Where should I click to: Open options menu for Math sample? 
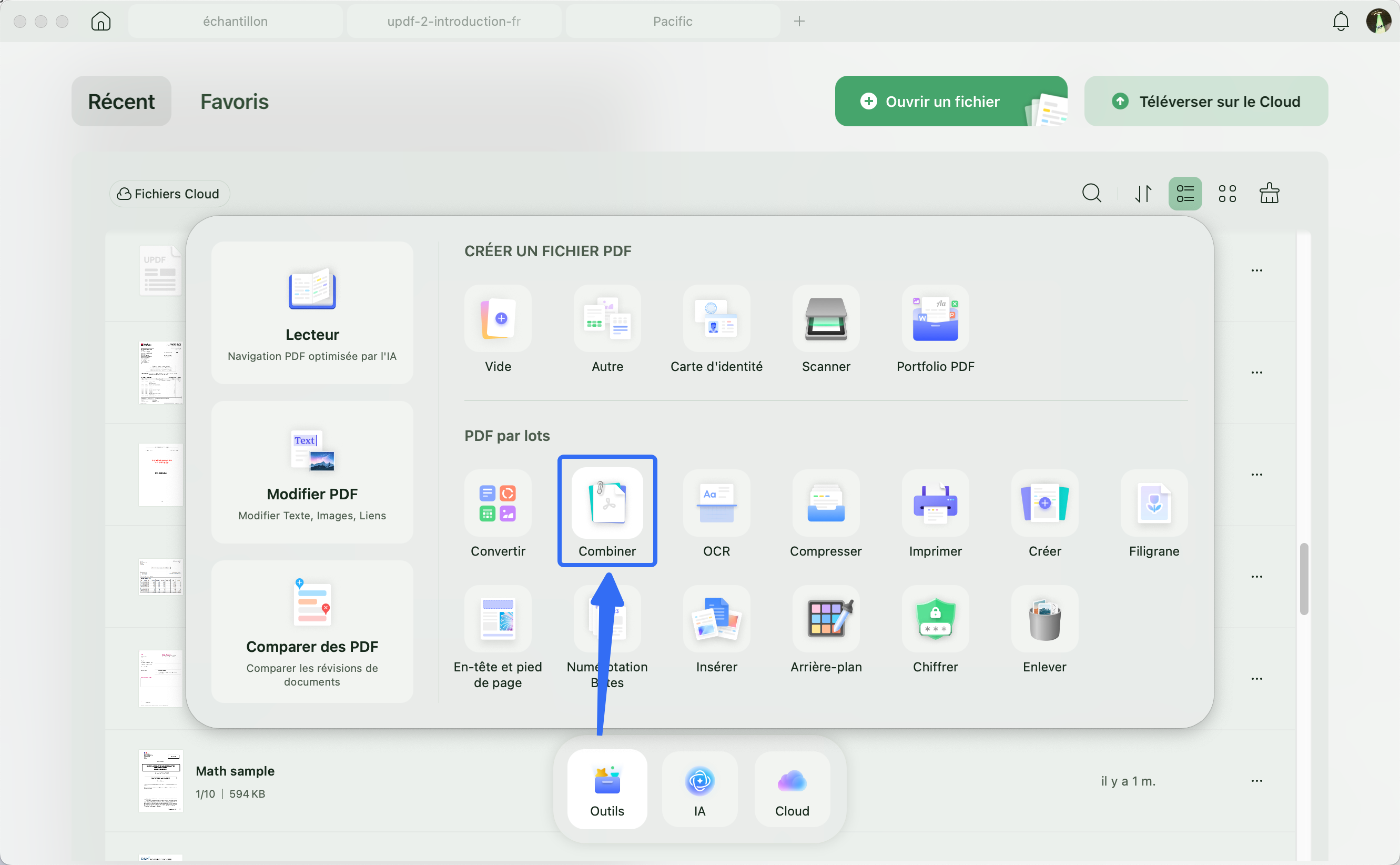point(1256,780)
